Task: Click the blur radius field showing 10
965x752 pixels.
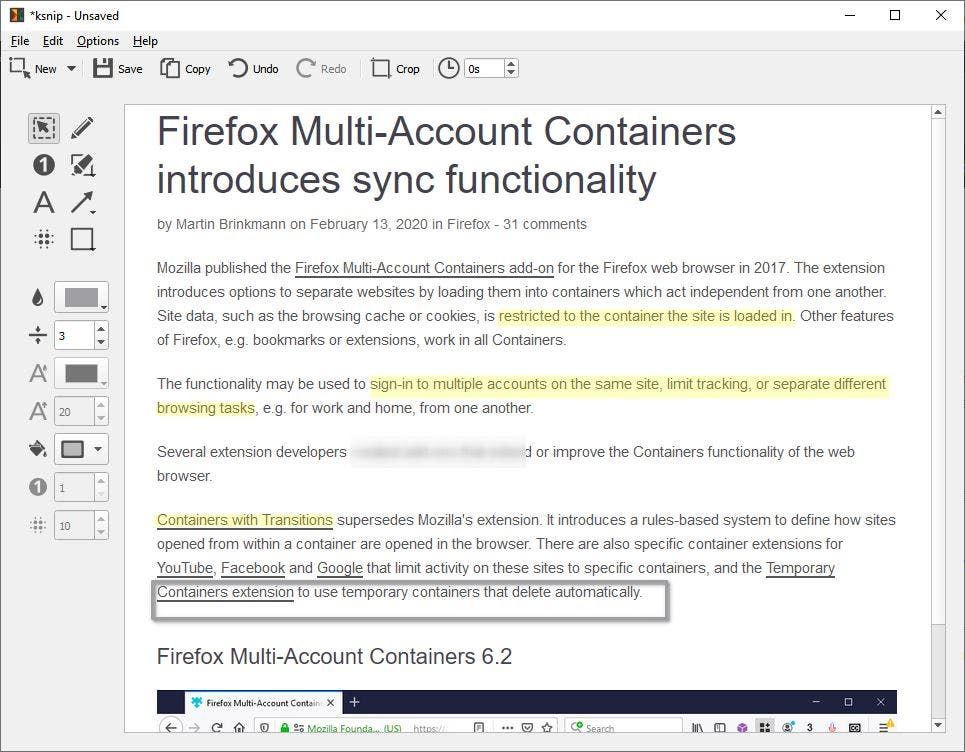Action: click(x=74, y=526)
